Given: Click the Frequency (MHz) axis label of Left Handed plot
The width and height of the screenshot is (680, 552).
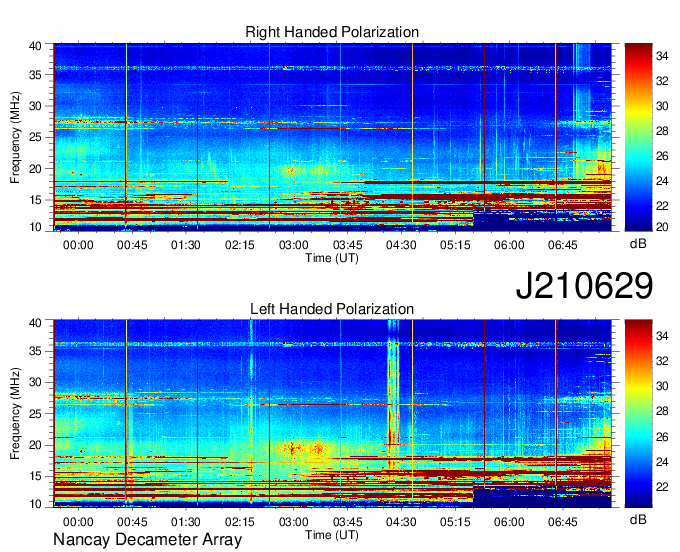Looking at the screenshot, I should (15, 414).
